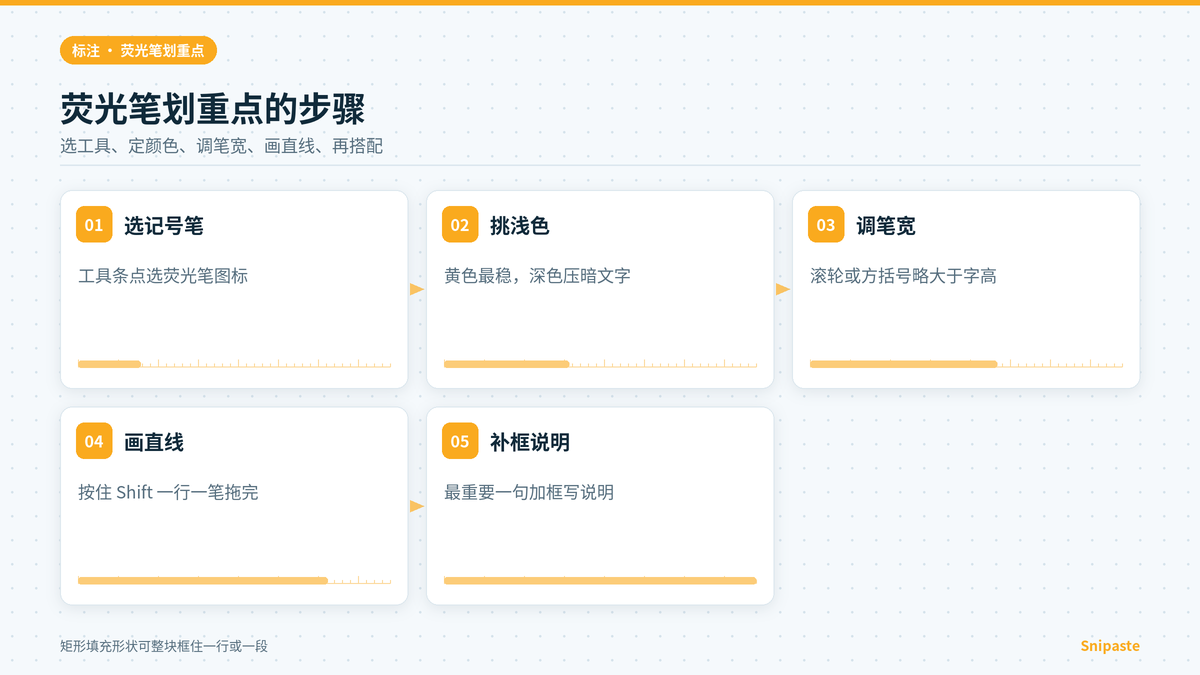This screenshot has height=675, width=1200.
Task: Click the footer note 矩形填充形状可整块框住一行或一段
Action: tap(164, 646)
